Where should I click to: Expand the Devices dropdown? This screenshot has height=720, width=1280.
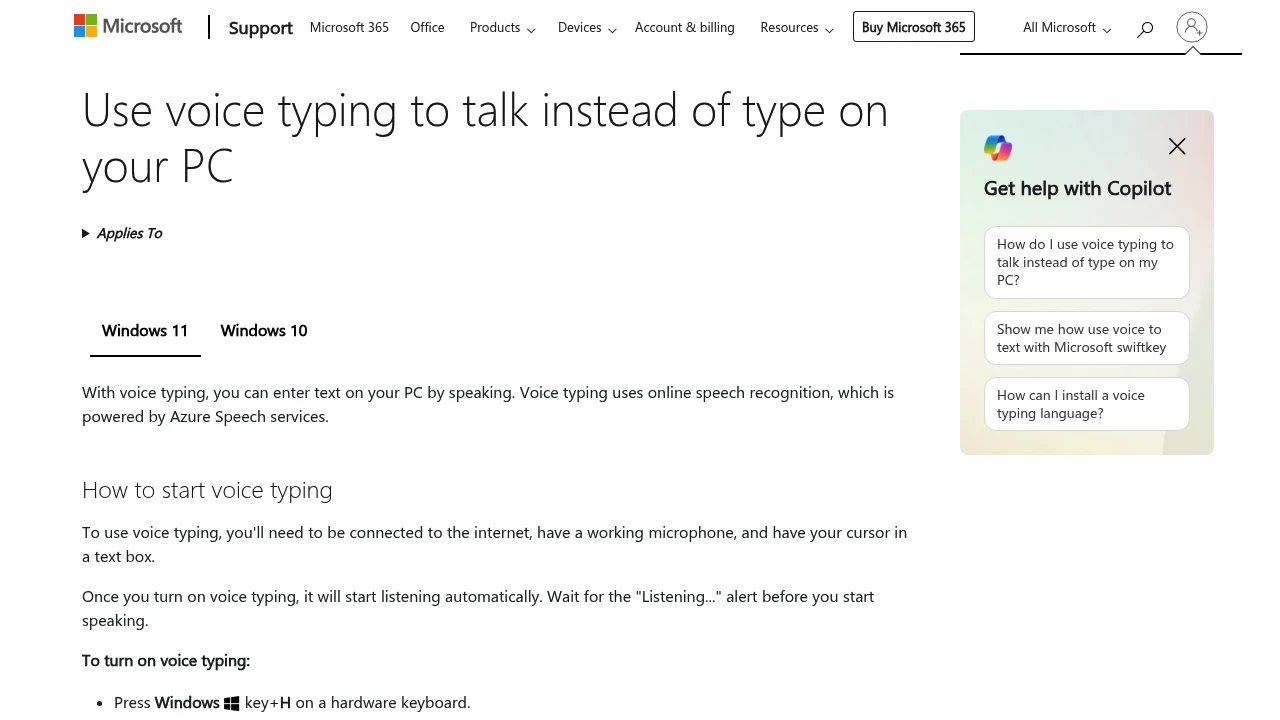coord(587,28)
